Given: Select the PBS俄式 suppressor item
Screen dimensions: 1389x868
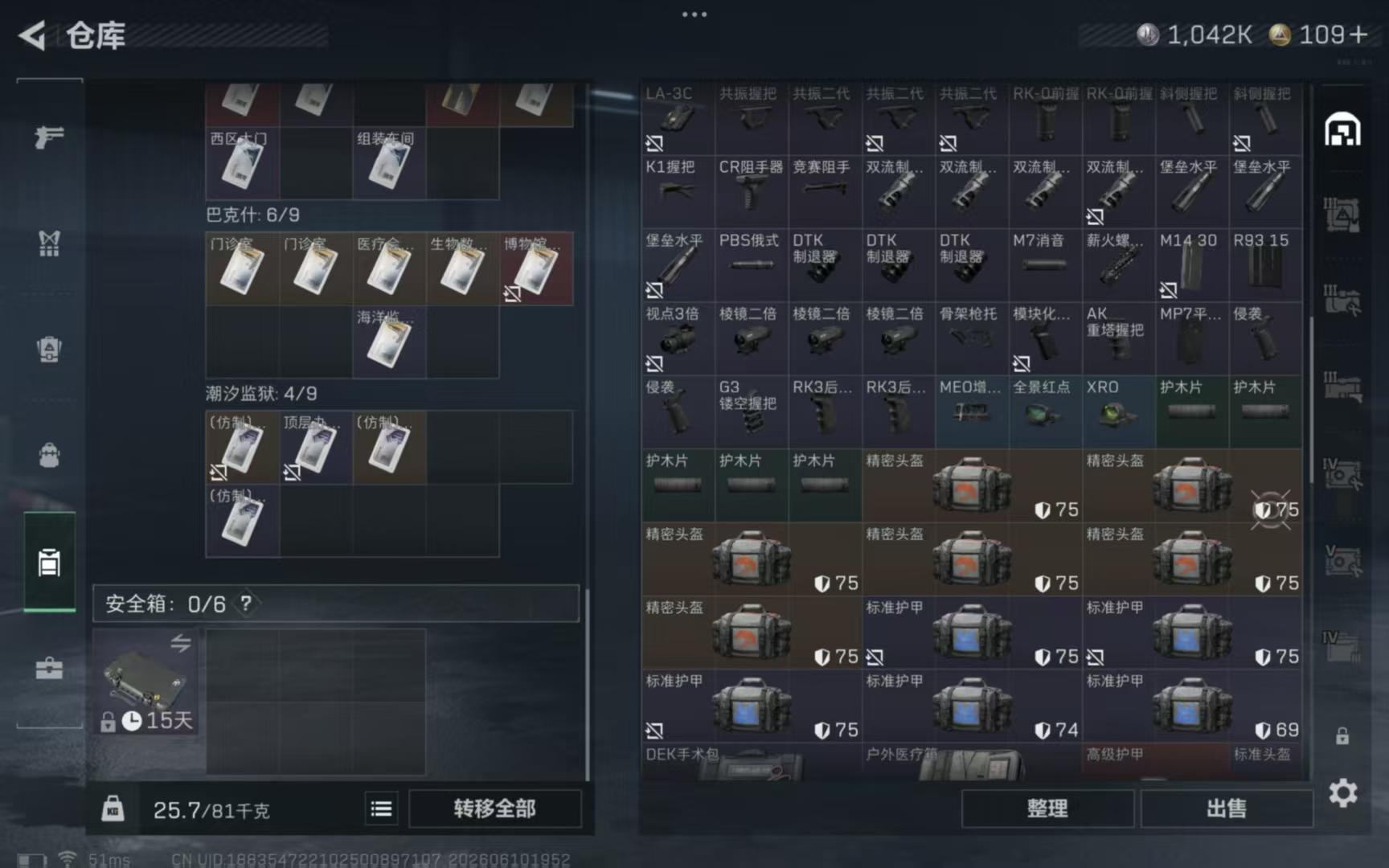Looking at the screenshot, I should (x=751, y=266).
